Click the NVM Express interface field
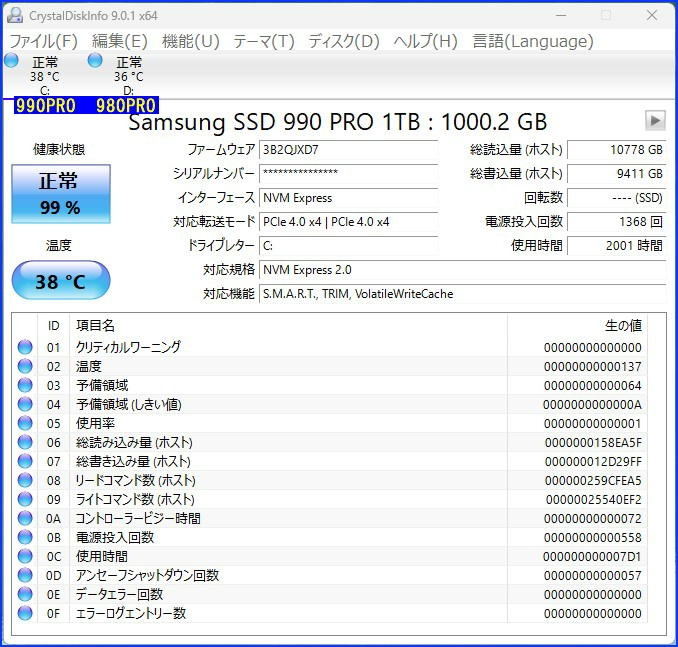This screenshot has height=647, width=678. pyautogui.click(x=349, y=198)
